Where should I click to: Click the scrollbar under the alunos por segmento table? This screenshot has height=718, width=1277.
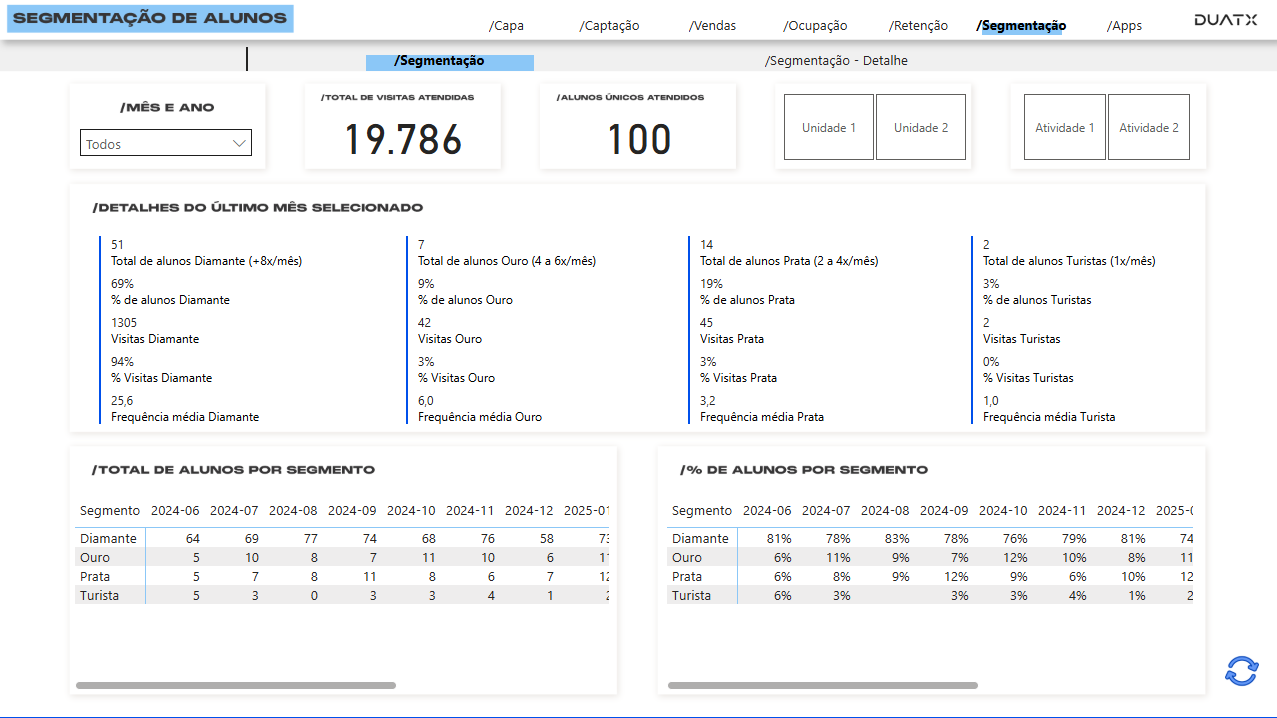[x=237, y=686]
